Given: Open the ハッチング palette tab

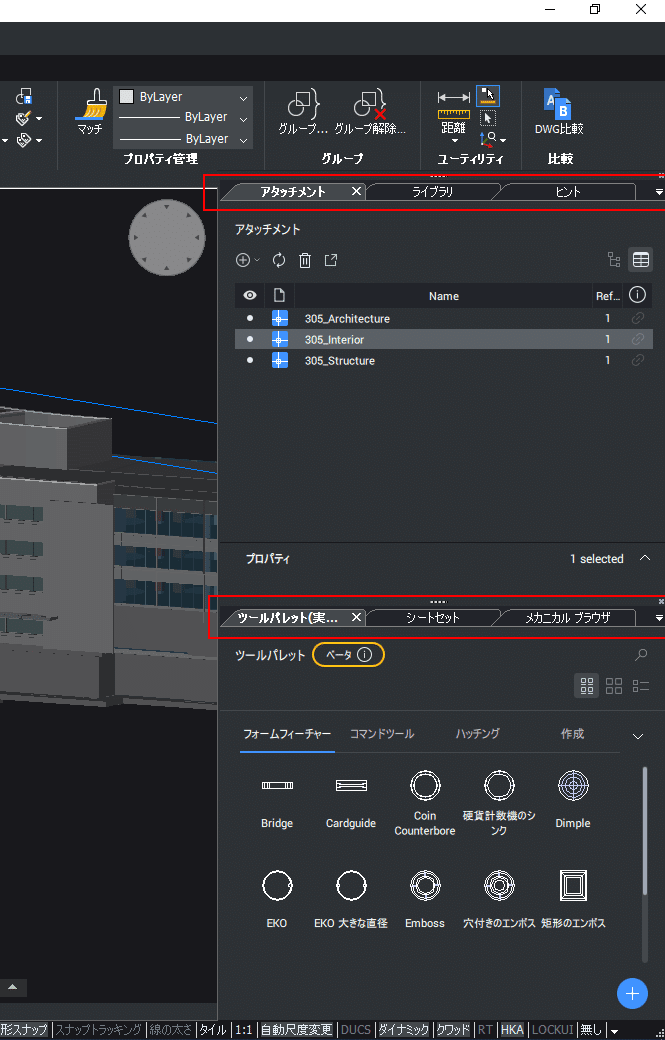Looking at the screenshot, I should coord(477,734).
